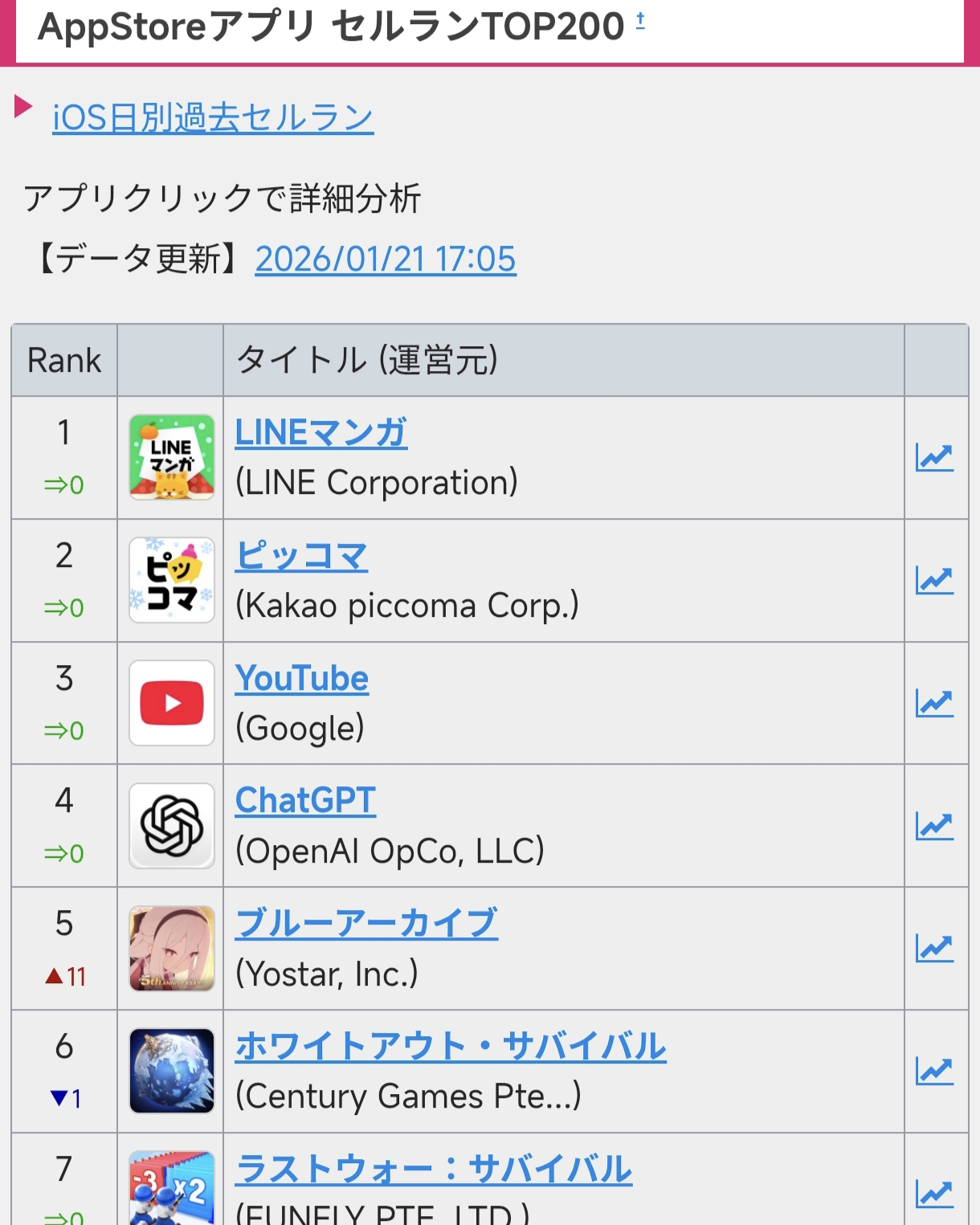Click the YouTube play-button app icon
Viewport: 980px width, 1225px height.
pyautogui.click(x=172, y=703)
